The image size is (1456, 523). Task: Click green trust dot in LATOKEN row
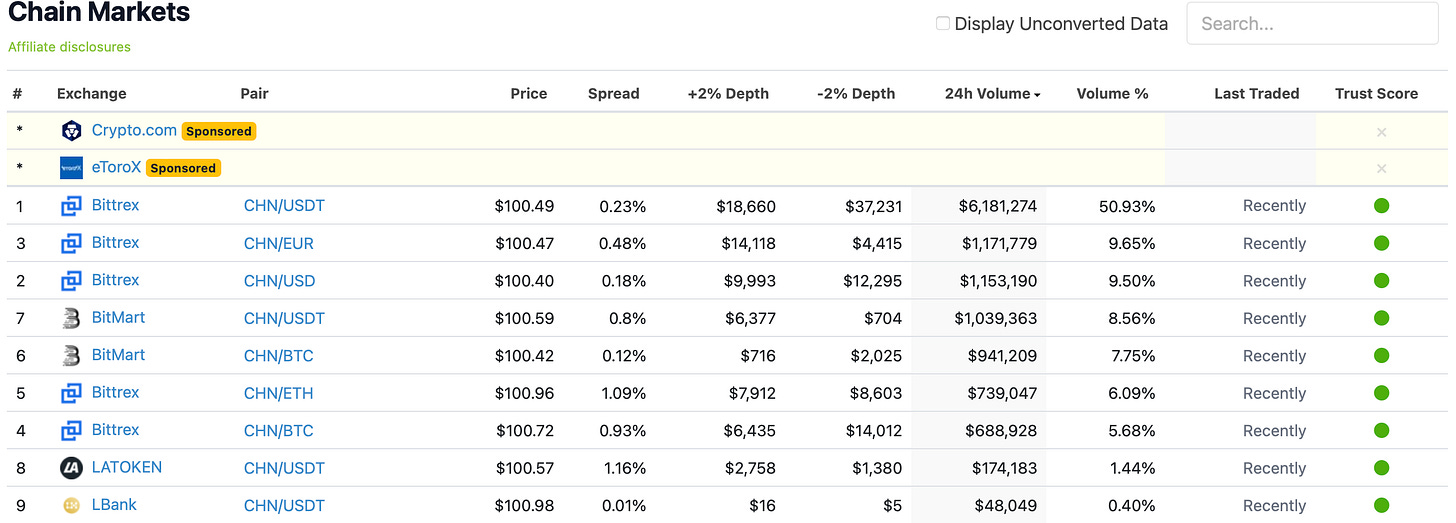point(1381,468)
